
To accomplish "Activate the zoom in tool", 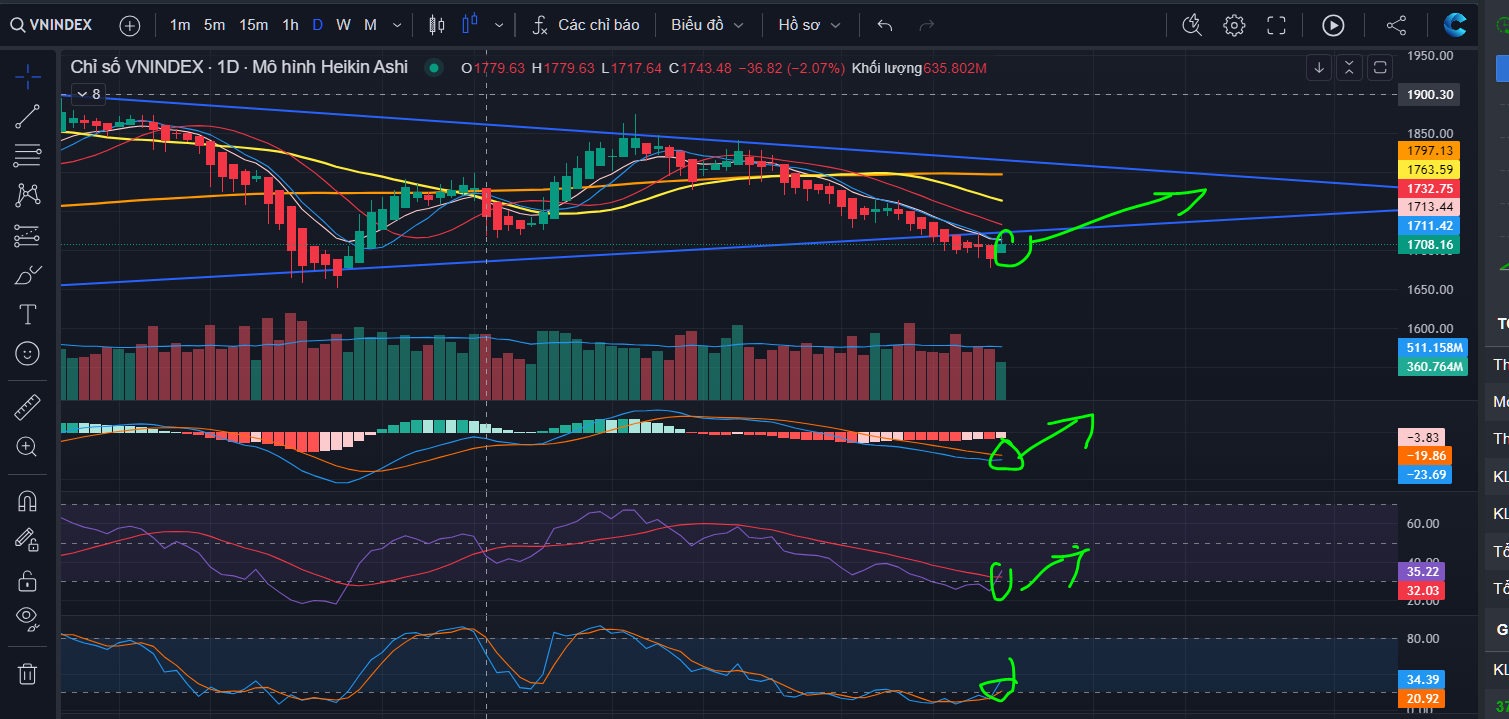I will click(x=28, y=447).
